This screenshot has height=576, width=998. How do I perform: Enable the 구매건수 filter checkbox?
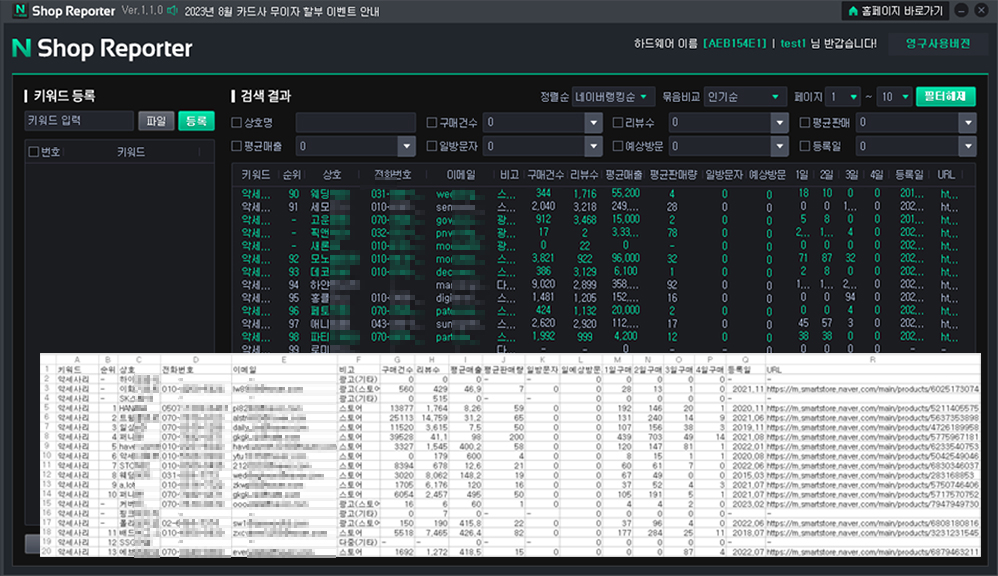432,122
